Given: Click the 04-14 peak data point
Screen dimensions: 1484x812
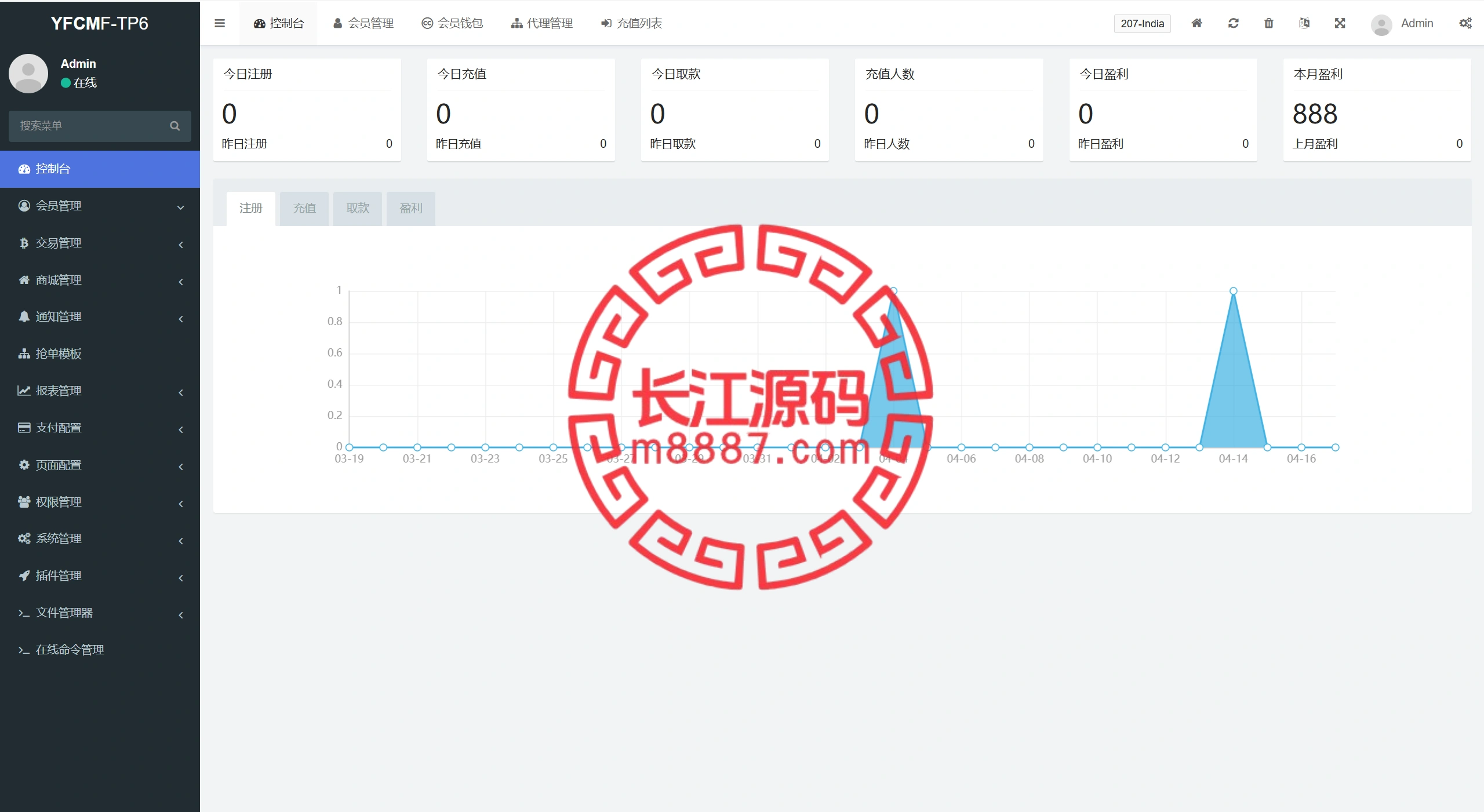Looking at the screenshot, I should tap(1233, 291).
